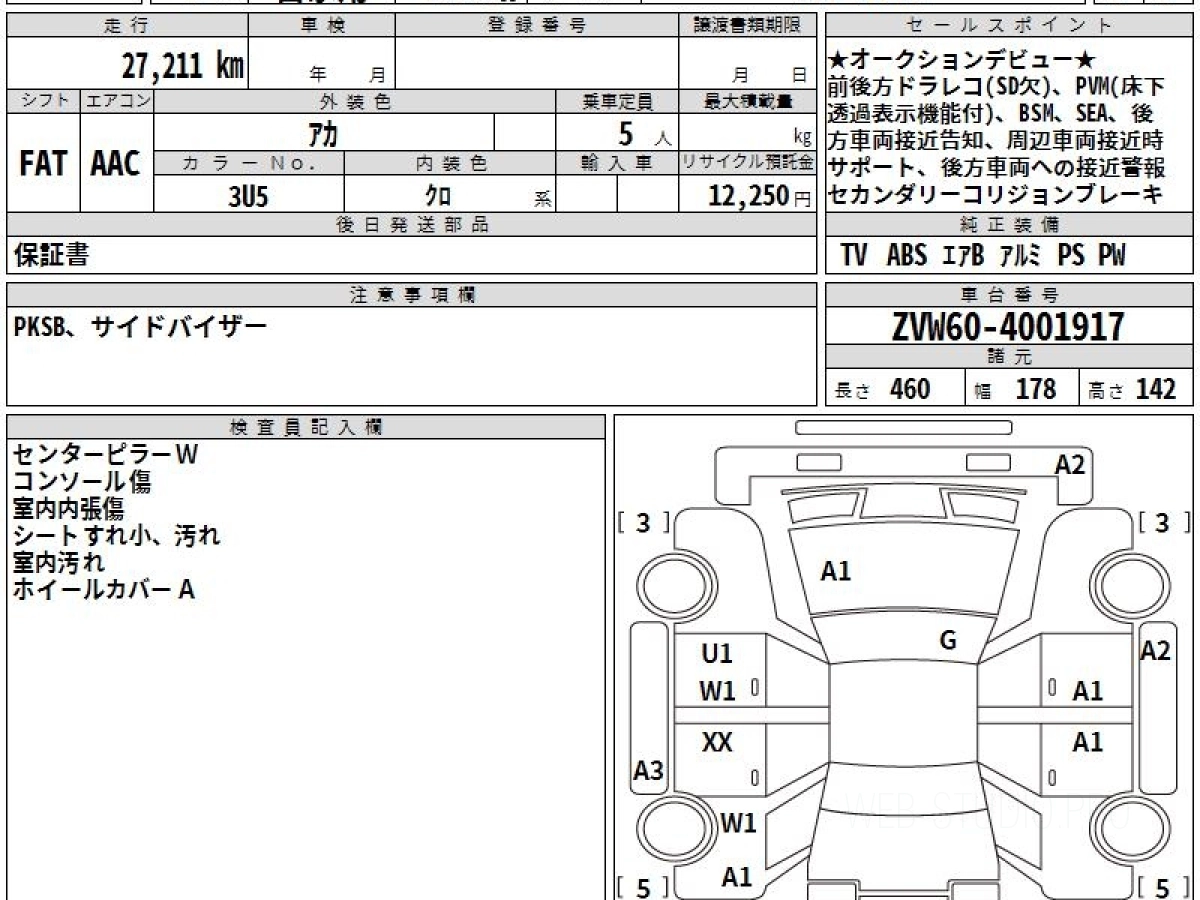Click the 乗車定員 capacity header
The height and width of the screenshot is (900, 1200).
618,101
